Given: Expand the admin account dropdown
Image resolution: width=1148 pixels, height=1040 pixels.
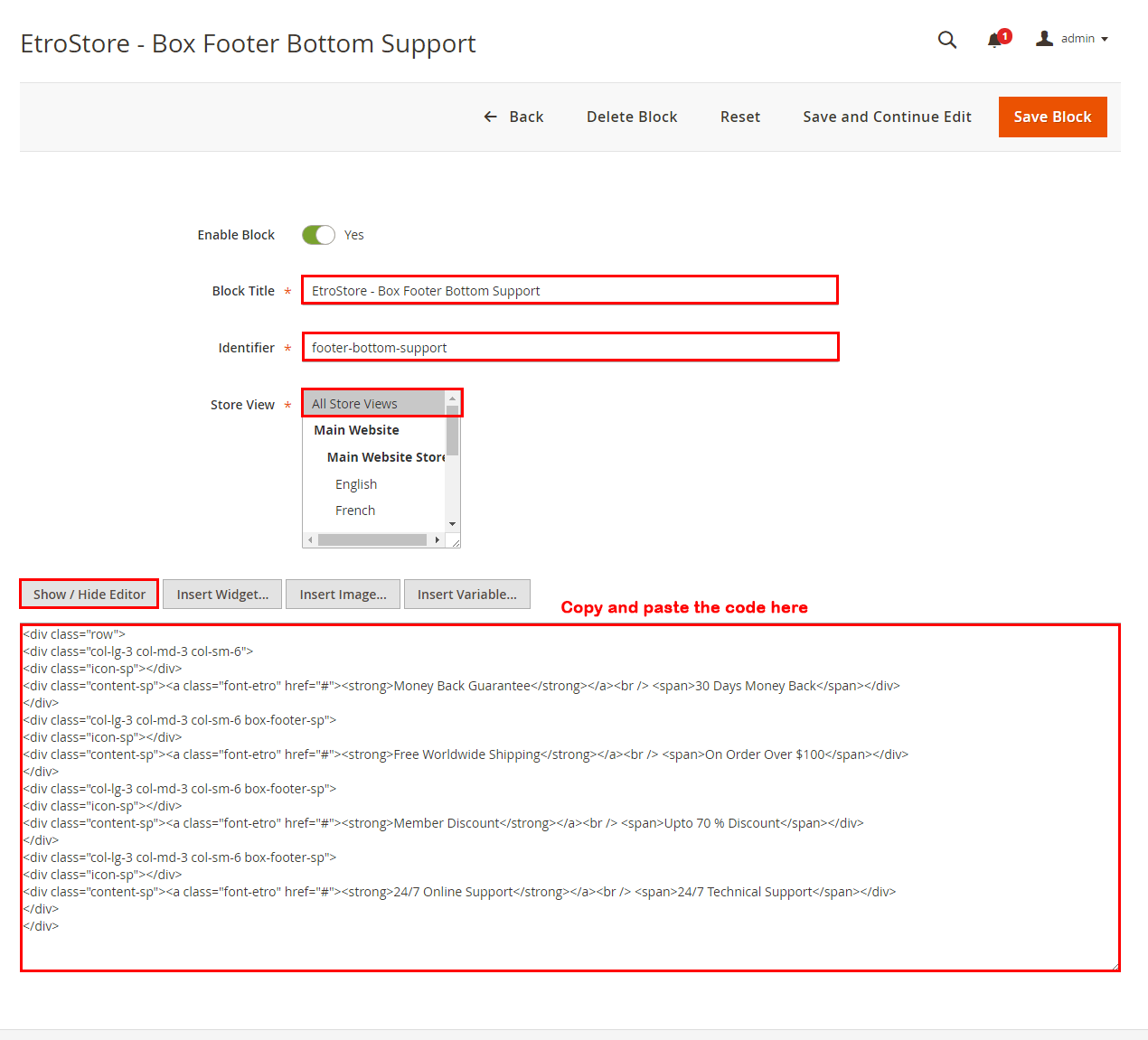Looking at the screenshot, I should point(1083,39).
